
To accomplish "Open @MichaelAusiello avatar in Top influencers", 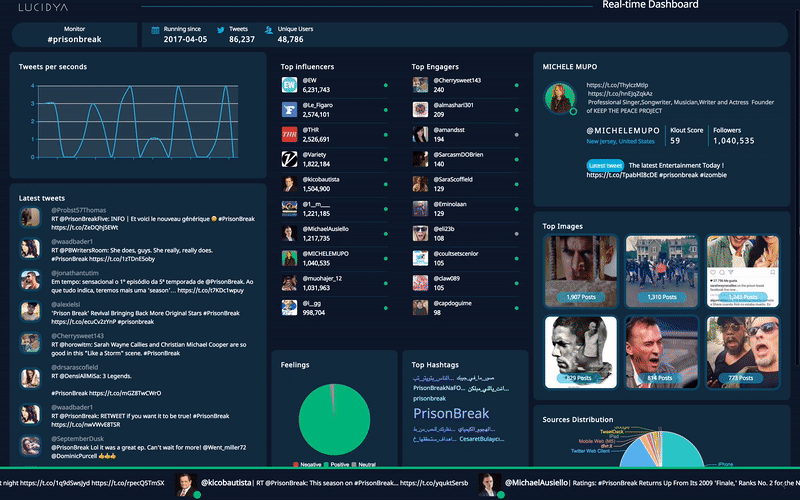I will (289, 233).
